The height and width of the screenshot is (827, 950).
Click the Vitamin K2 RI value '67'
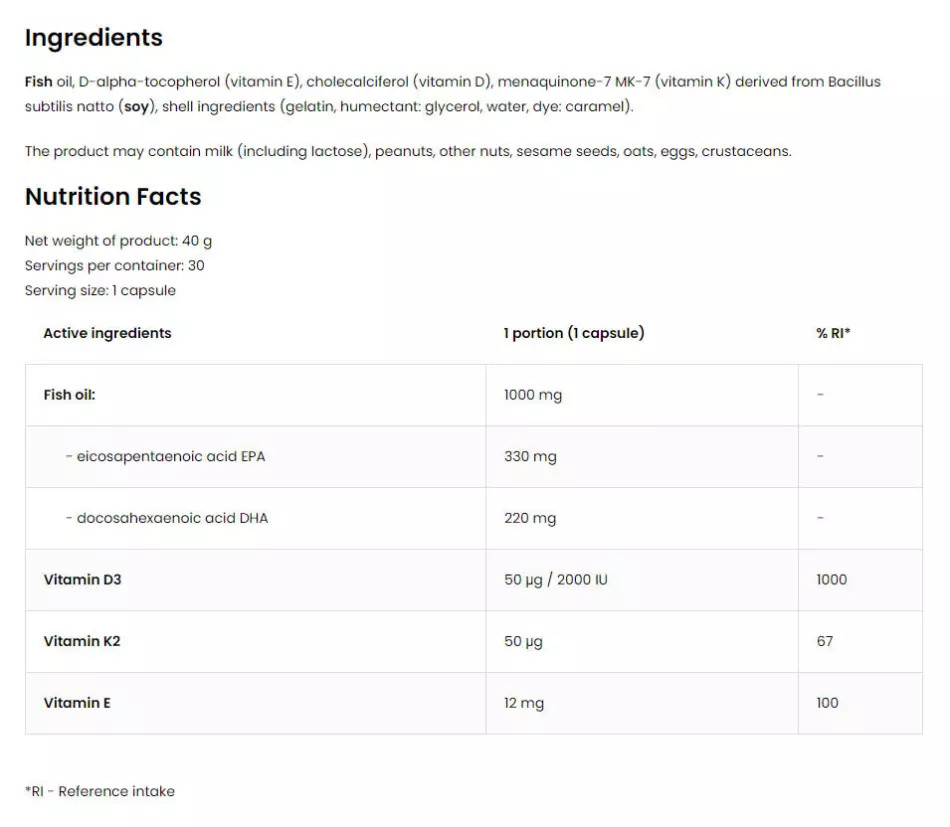(825, 641)
